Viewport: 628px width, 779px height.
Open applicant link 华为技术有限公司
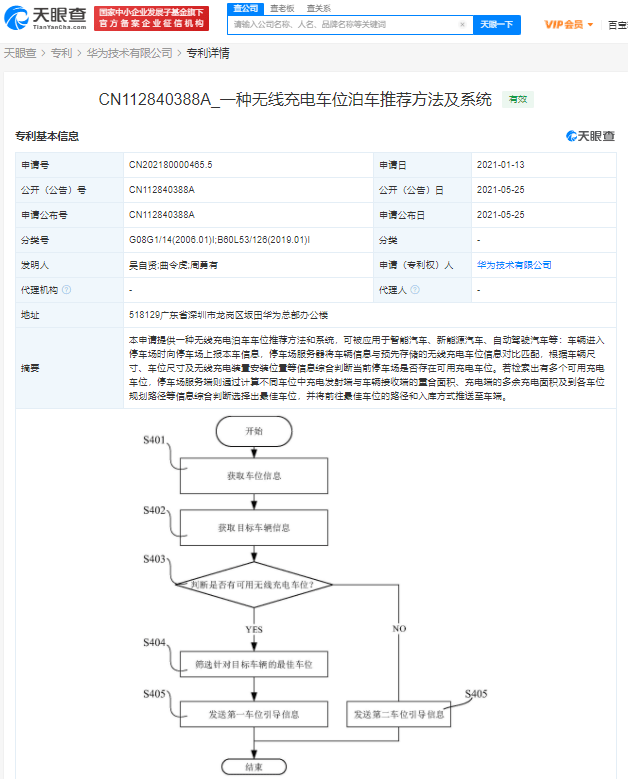[514, 265]
